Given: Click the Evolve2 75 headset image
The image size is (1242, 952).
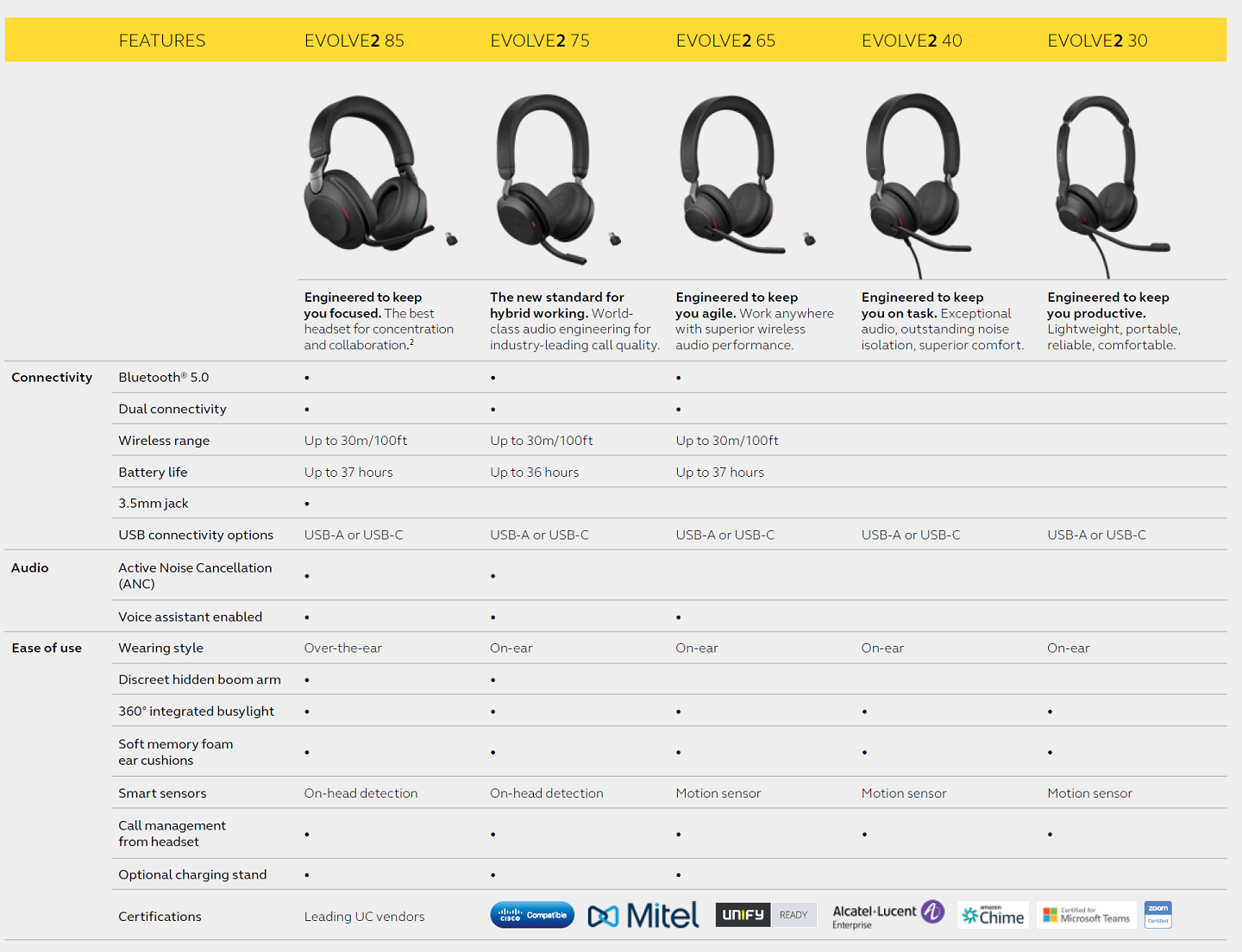Looking at the screenshot, I should point(545,178).
